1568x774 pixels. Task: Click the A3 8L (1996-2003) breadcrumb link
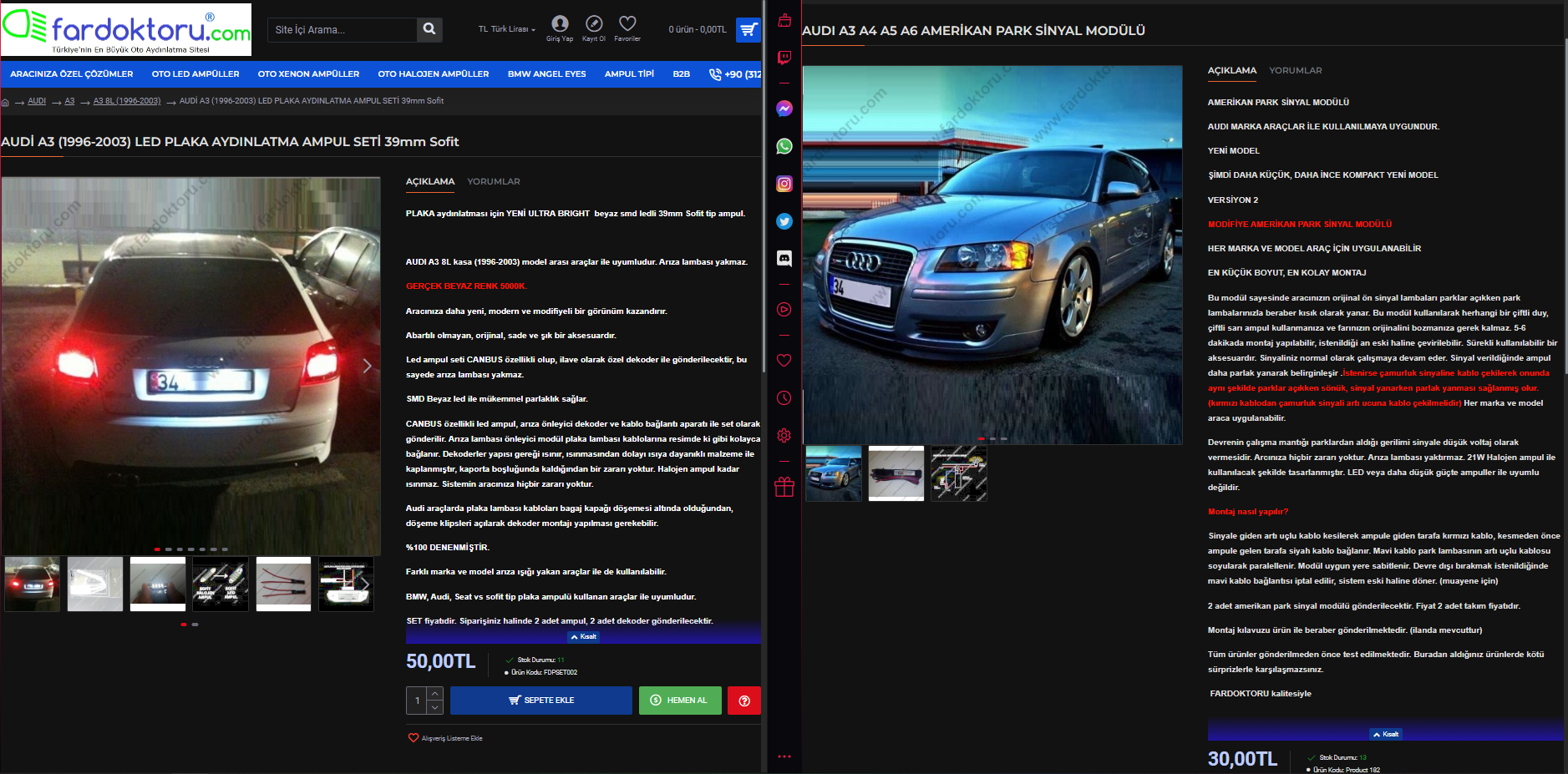point(127,101)
